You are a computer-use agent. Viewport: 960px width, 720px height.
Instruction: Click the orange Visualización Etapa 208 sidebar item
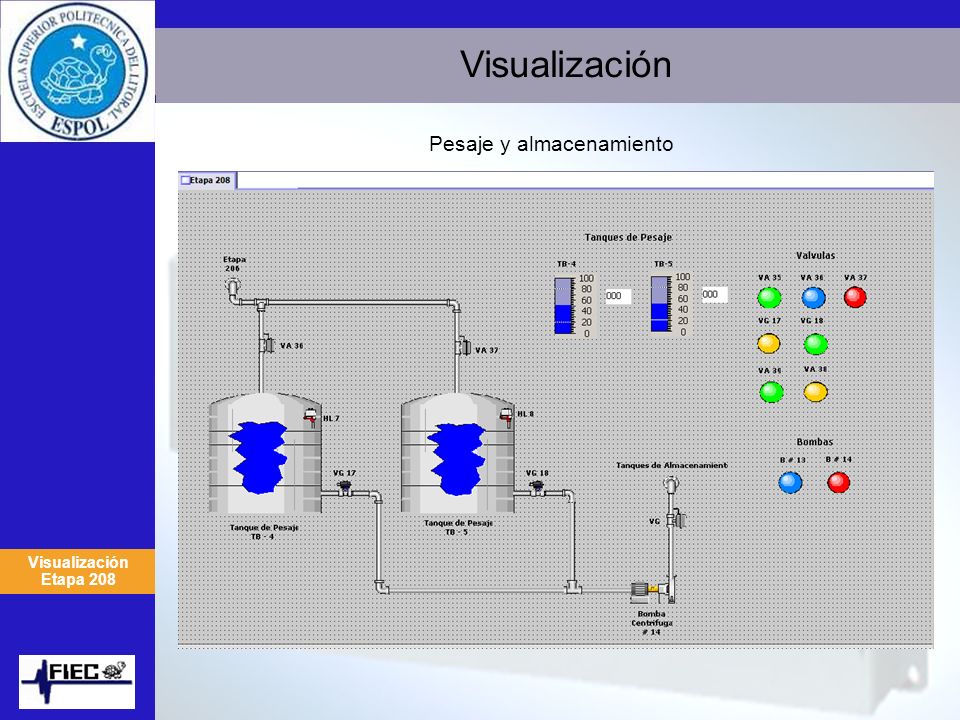coord(78,571)
